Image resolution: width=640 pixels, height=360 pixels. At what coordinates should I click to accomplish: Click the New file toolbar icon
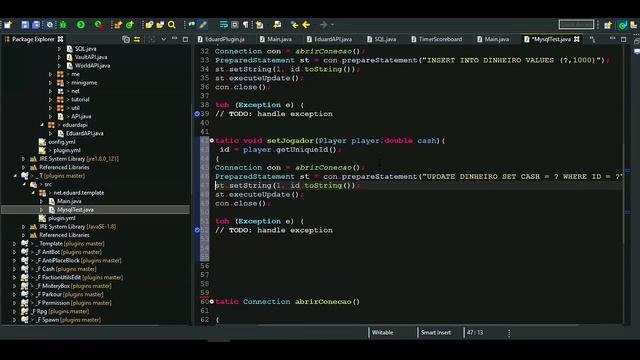pos(8,25)
